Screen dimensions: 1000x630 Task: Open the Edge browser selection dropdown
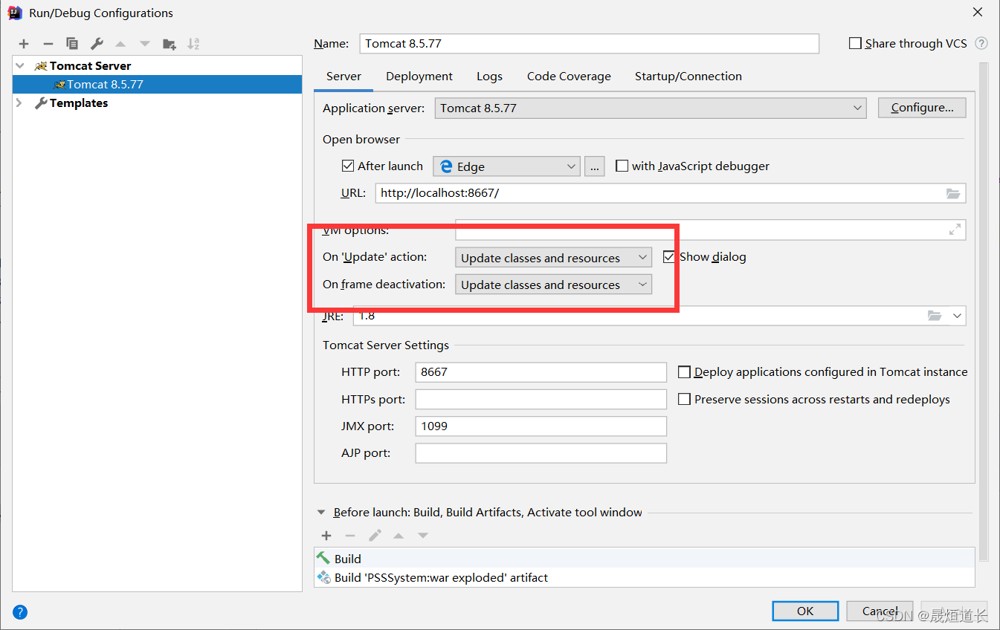507,166
